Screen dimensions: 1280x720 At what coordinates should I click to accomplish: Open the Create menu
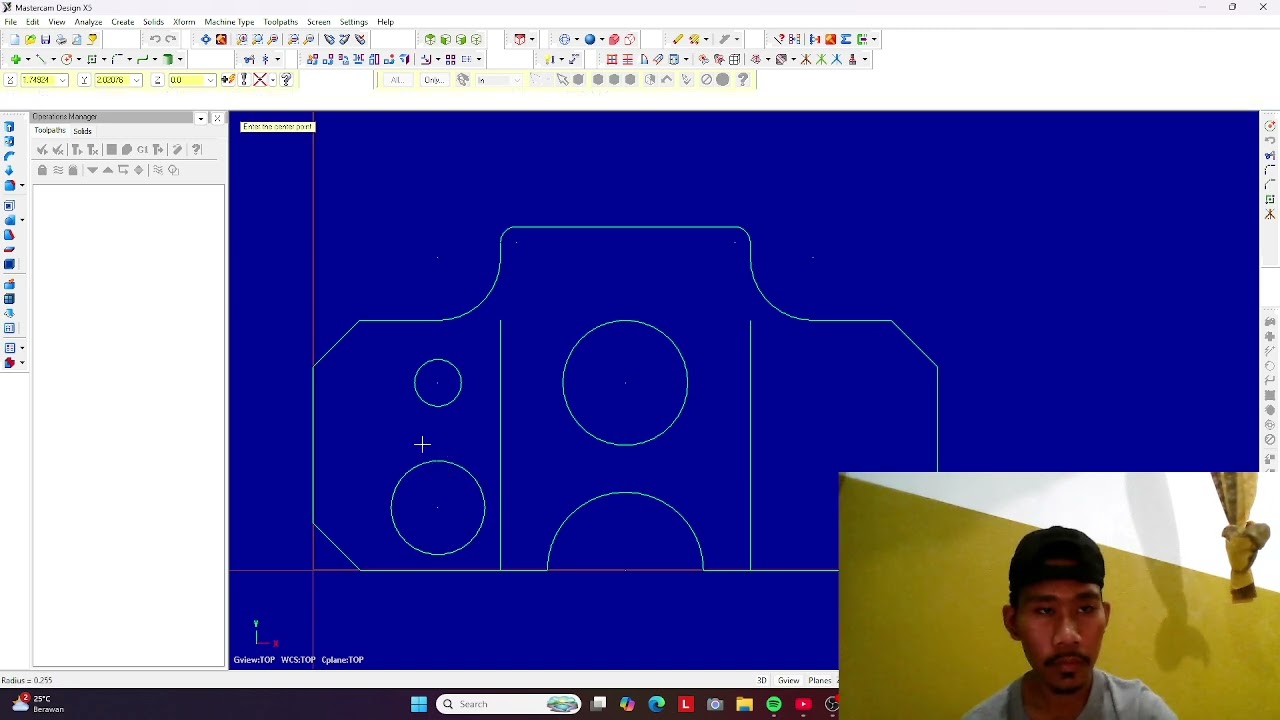coord(123,22)
